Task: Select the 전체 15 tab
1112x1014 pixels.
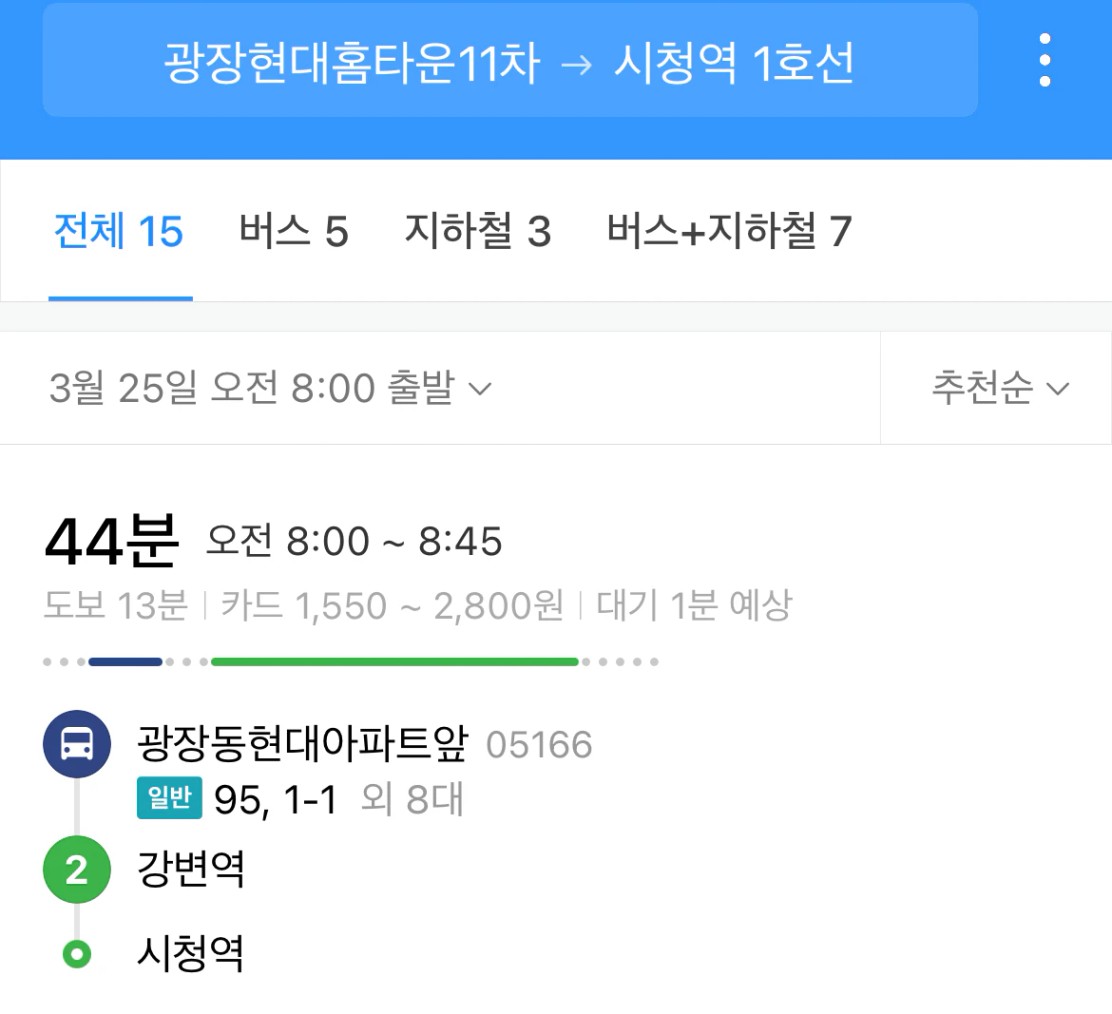Action: point(119,231)
